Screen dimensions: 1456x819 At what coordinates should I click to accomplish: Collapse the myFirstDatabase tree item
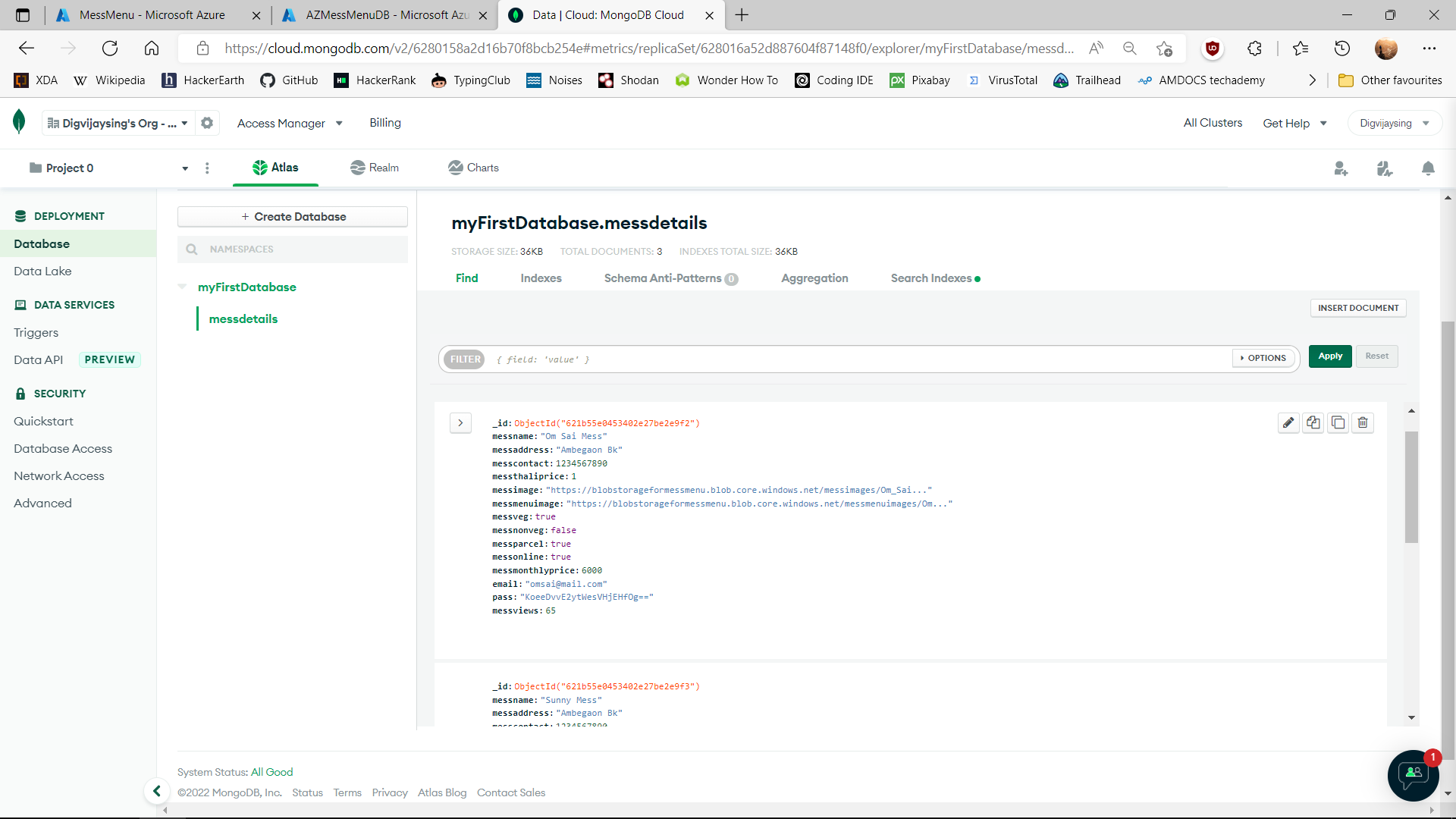click(x=182, y=287)
